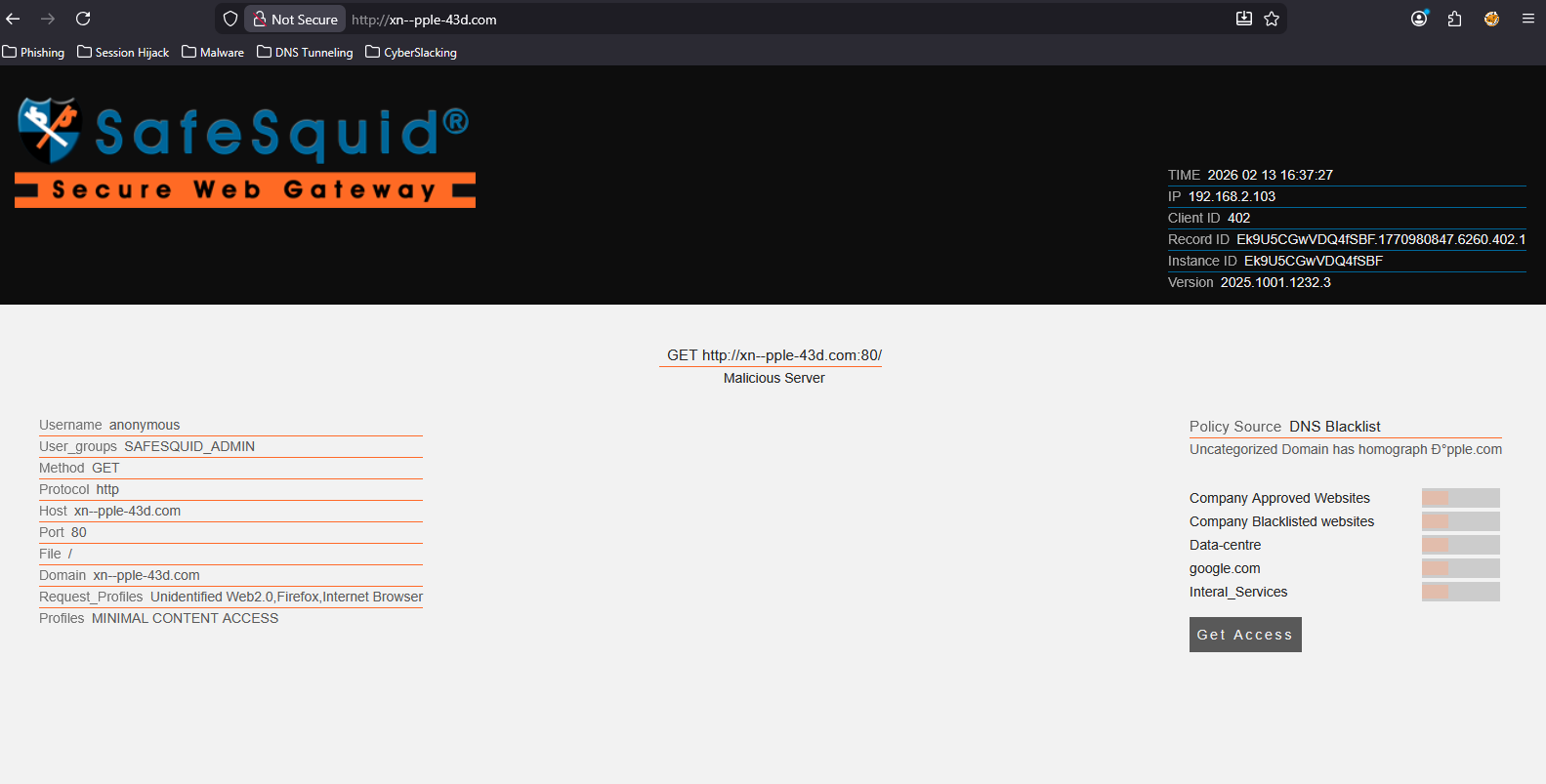
Task: Click the Secure Web Gateway banner
Action: point(245,189)
